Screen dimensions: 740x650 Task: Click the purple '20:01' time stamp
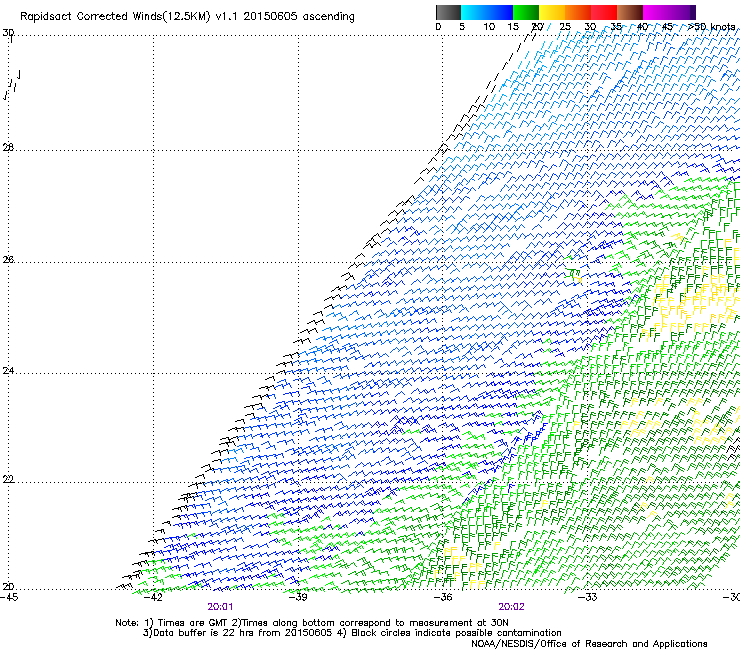coord(220,607)
